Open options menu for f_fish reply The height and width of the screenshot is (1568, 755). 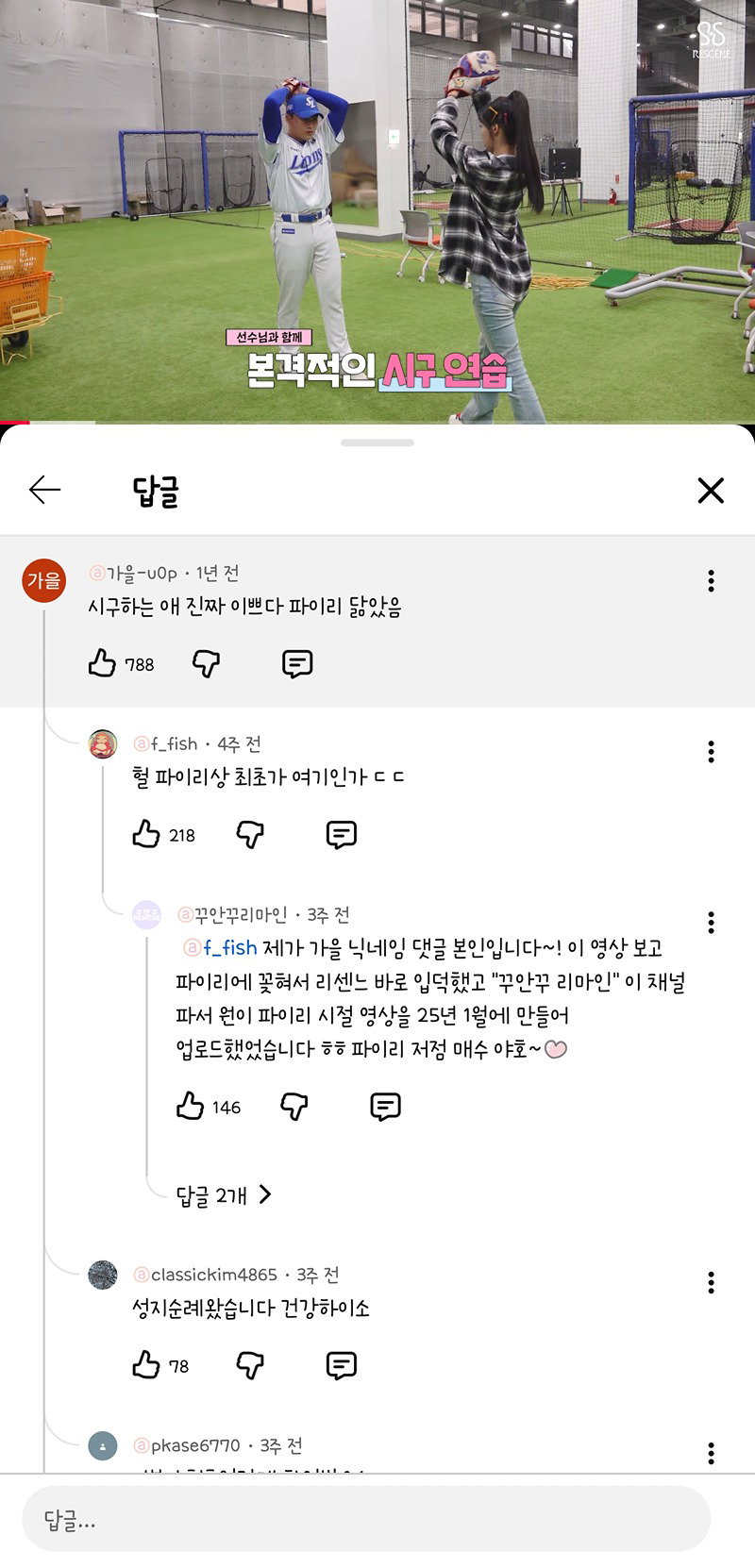click(x=711, y=752)
